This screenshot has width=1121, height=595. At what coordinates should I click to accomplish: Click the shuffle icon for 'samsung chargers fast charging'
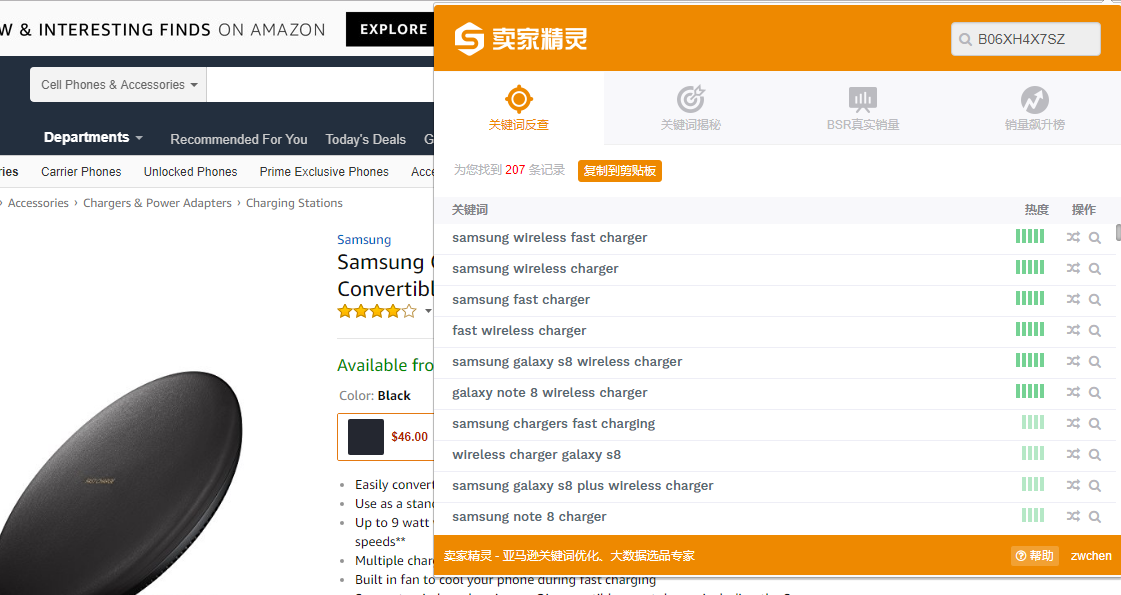click(1073, 424)
